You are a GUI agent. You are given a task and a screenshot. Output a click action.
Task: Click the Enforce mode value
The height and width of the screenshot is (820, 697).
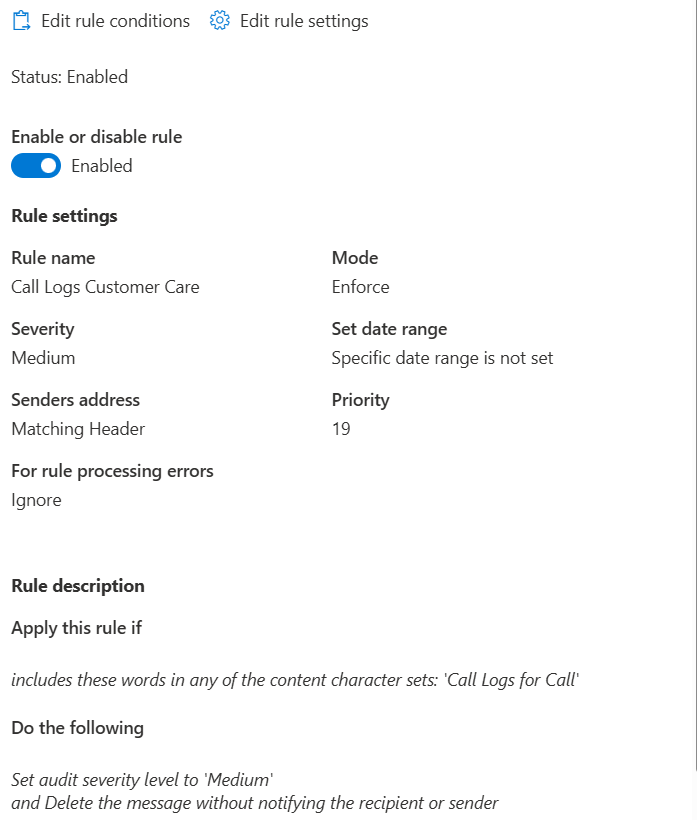[361, 287]
